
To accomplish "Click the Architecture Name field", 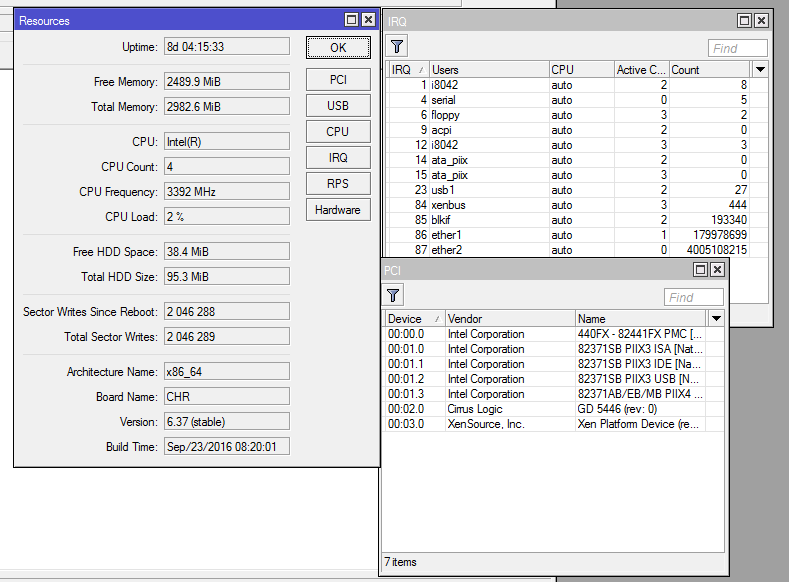I will pyautogui.click(x=227, y=372).
